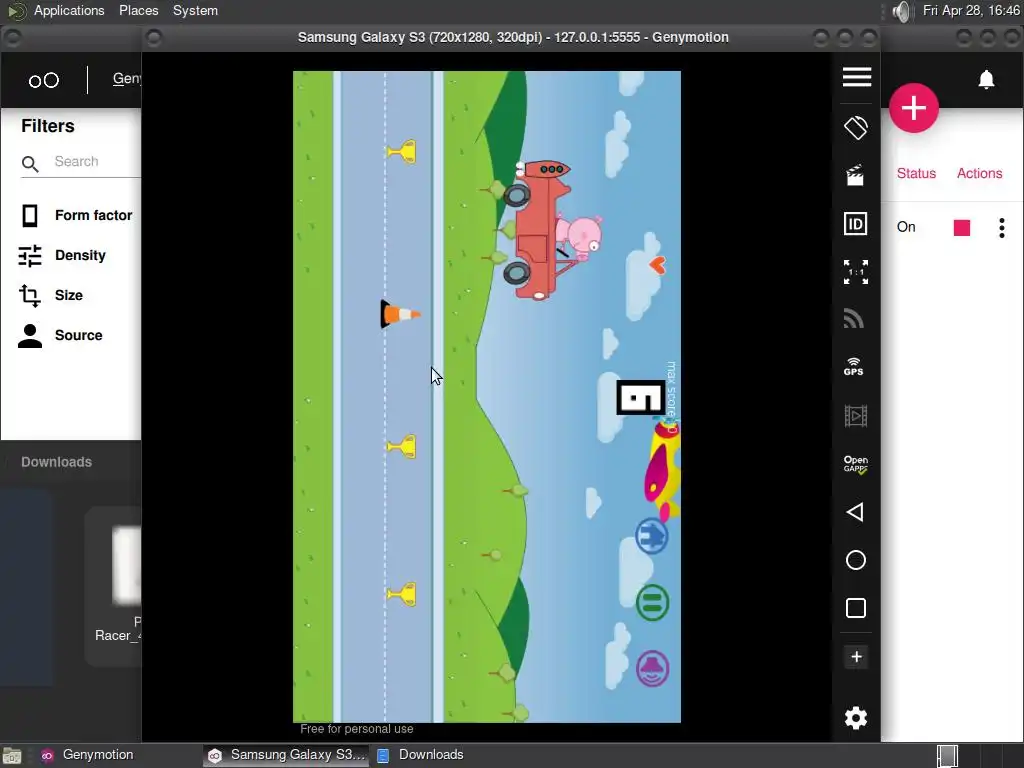This screenshot has width=1024, height=768.
Task: Sort by the Status column header
Action: 916,173
